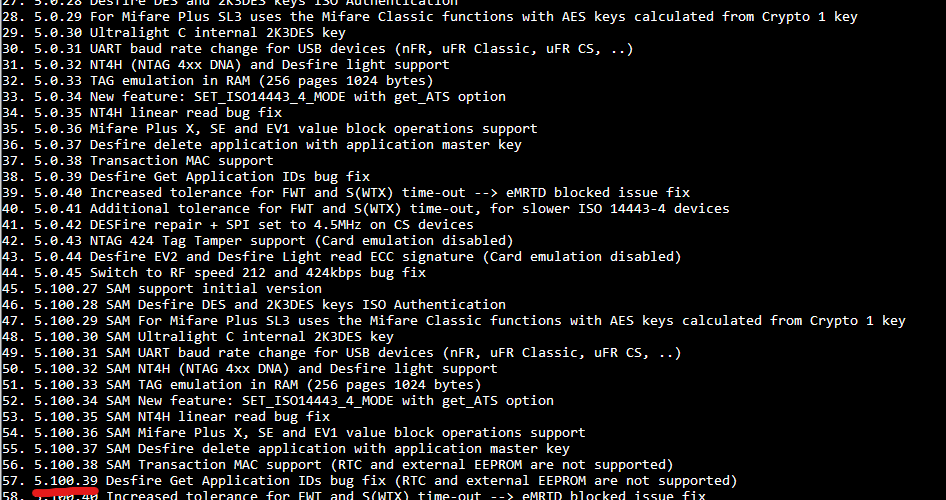946x500 pixels.
Task: Select line 5.100.33 SAM TAG emulation in RAM
Action: point(241,384)
